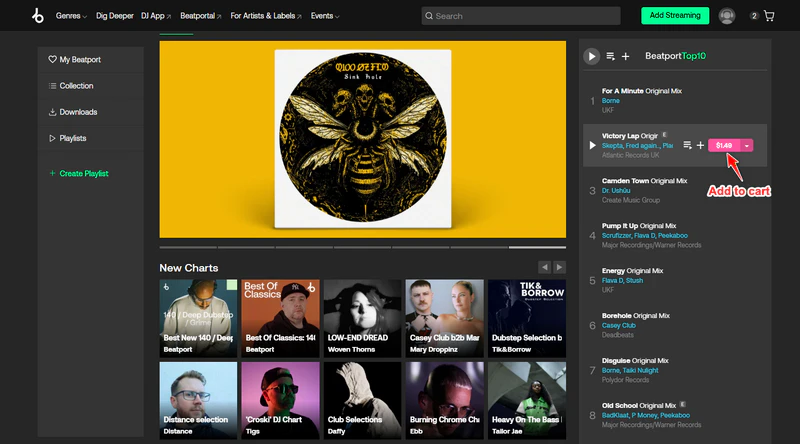This screenshot has height=444, width=800.
Task: Add Victory Lap to queue
Action: coord(687,145)
